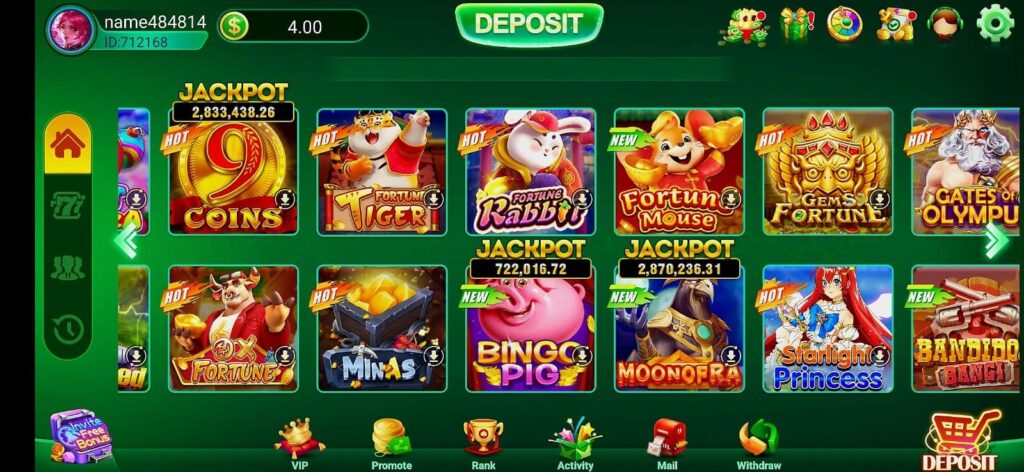1024x472 pixels.
Task: Open the user avatar profile picture
Action: point(71,29)
